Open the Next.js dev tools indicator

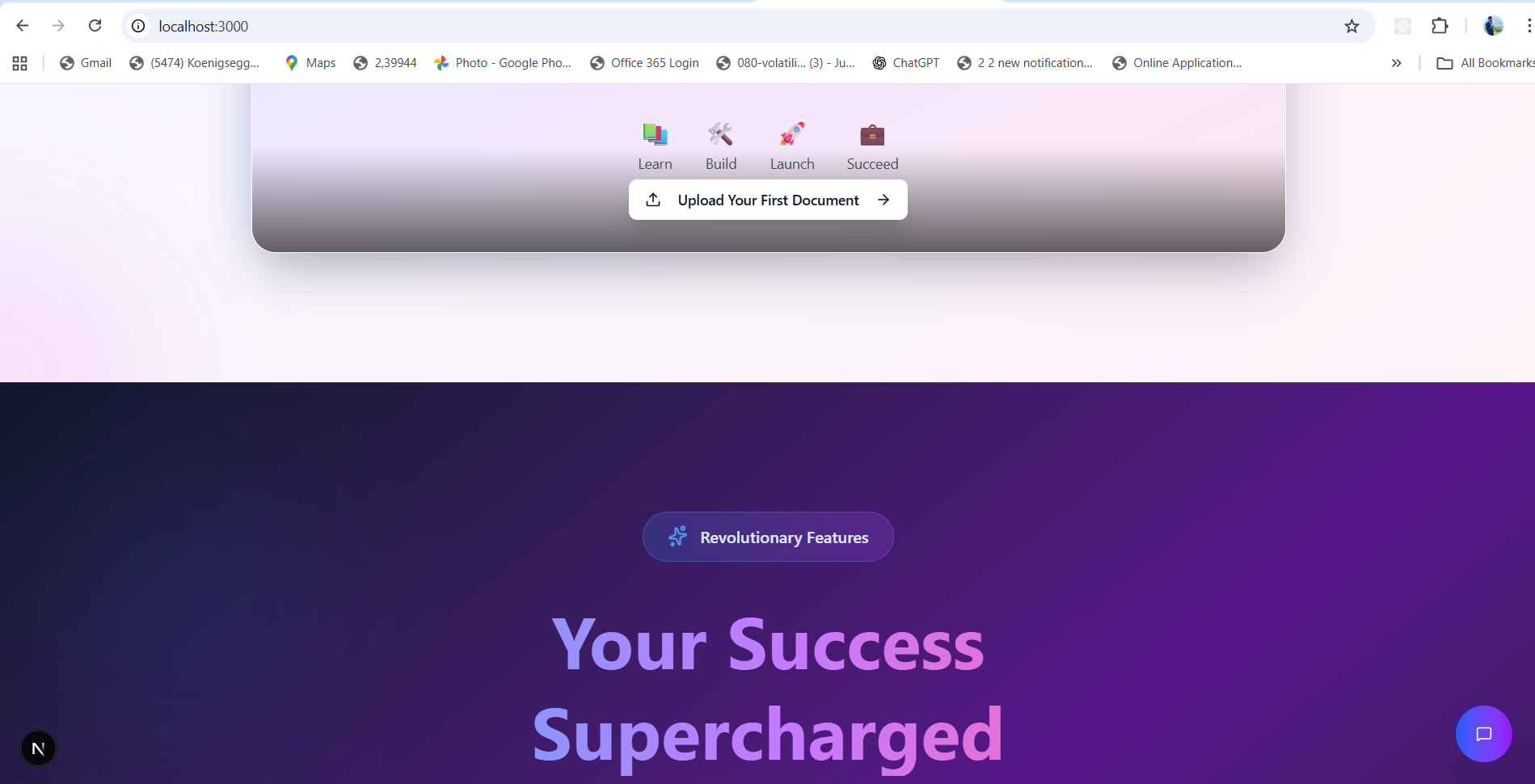click(x=38, y=748)
